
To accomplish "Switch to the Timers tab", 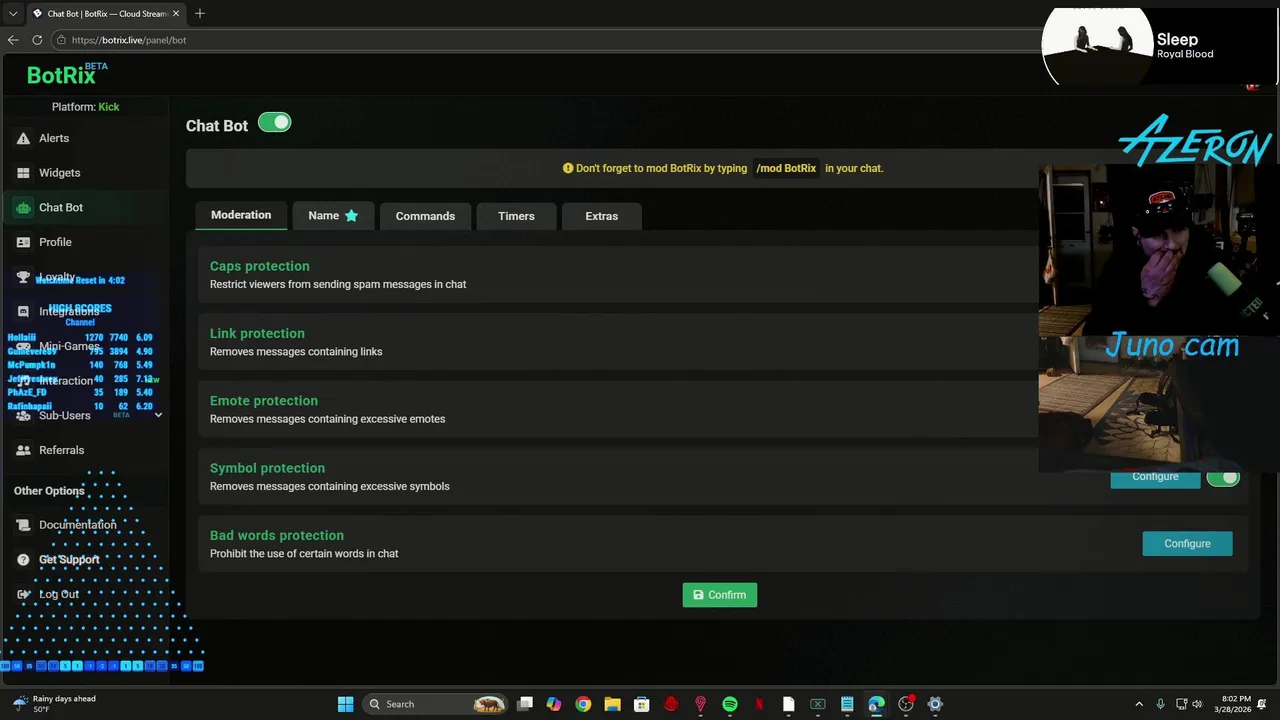I will [x=516, y=216].
